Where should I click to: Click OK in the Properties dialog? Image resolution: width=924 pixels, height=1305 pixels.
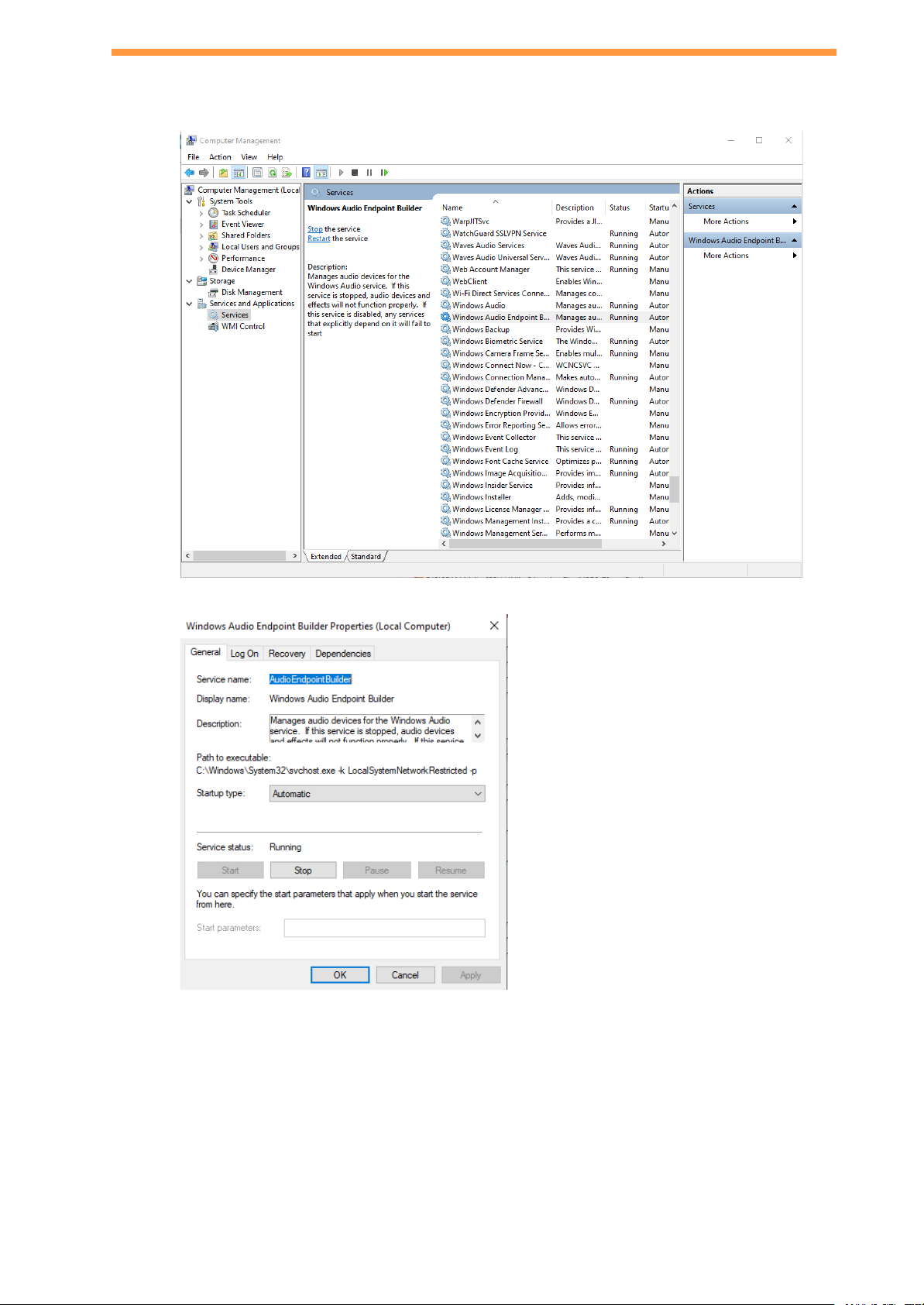click(x=340, y=975)
